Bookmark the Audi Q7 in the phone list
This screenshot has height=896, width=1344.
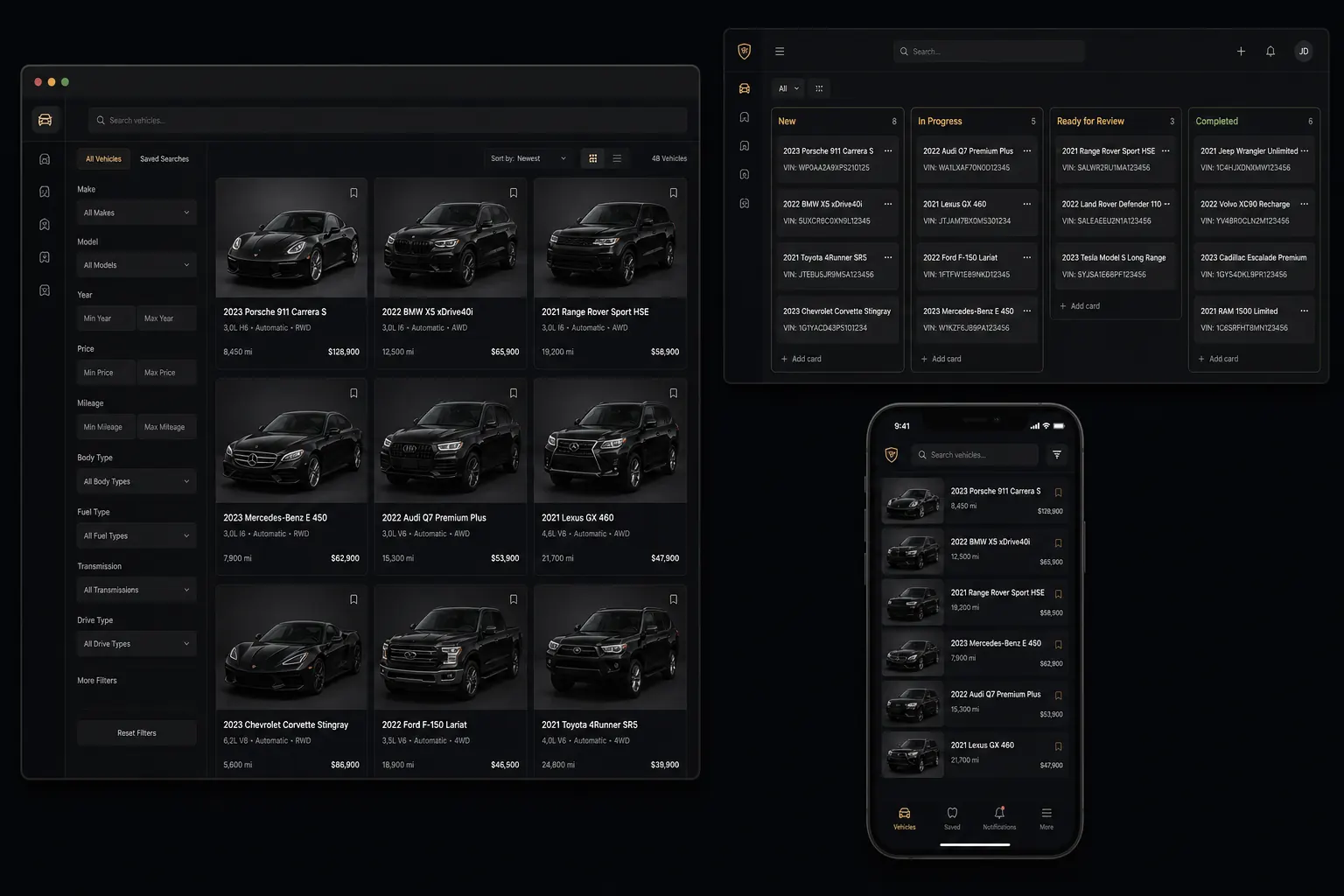[1059, 696]
